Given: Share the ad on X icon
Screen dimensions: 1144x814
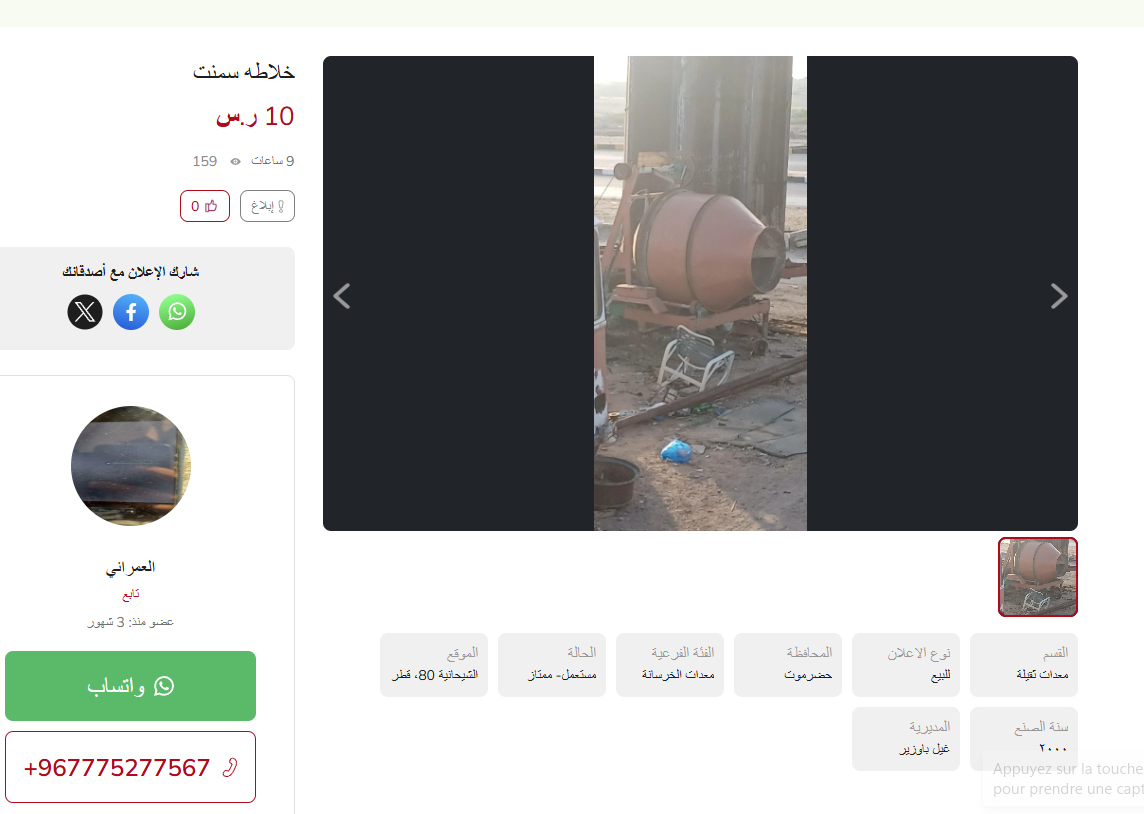Looking at the screenshot, I should [85, 312].
